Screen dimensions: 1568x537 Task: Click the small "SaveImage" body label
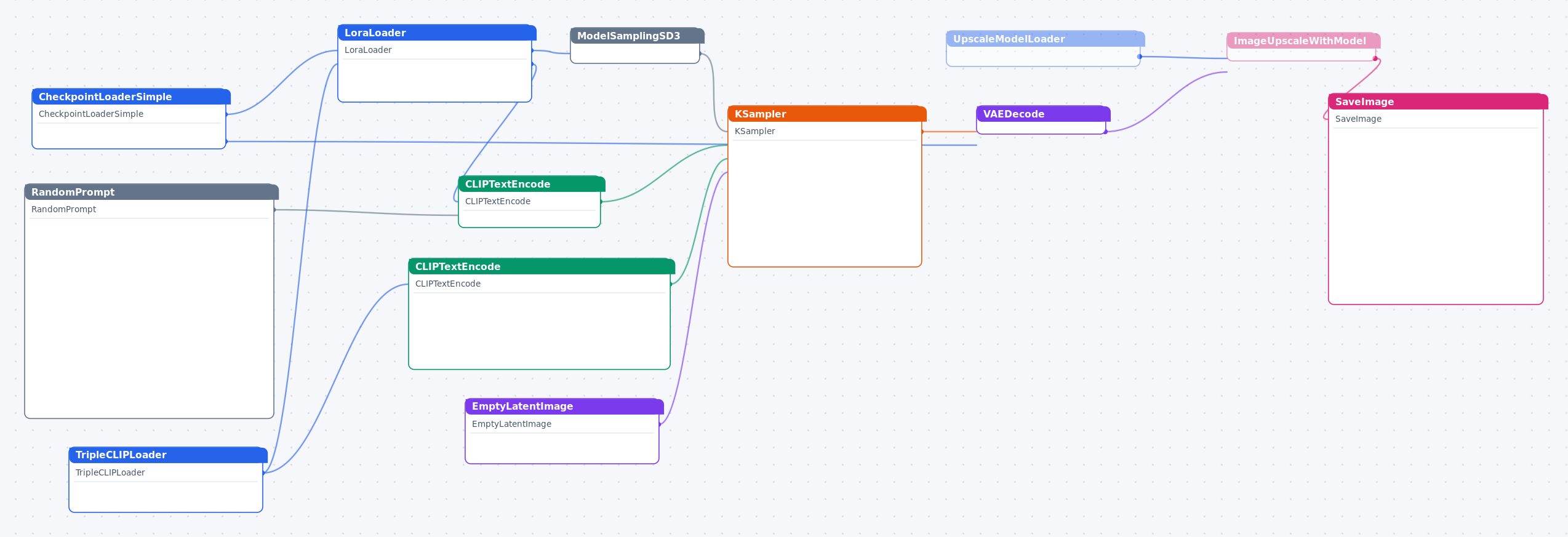(x=1358, y=119)
